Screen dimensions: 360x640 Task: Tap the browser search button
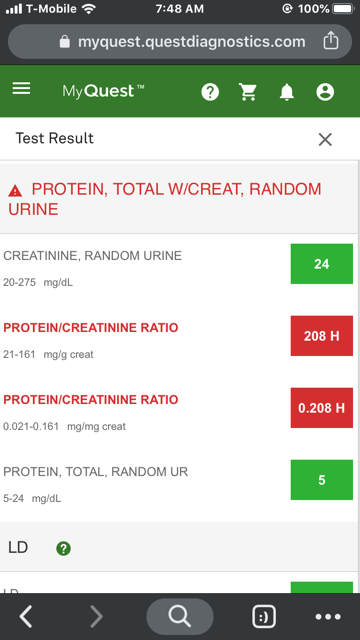click(180, 616)
